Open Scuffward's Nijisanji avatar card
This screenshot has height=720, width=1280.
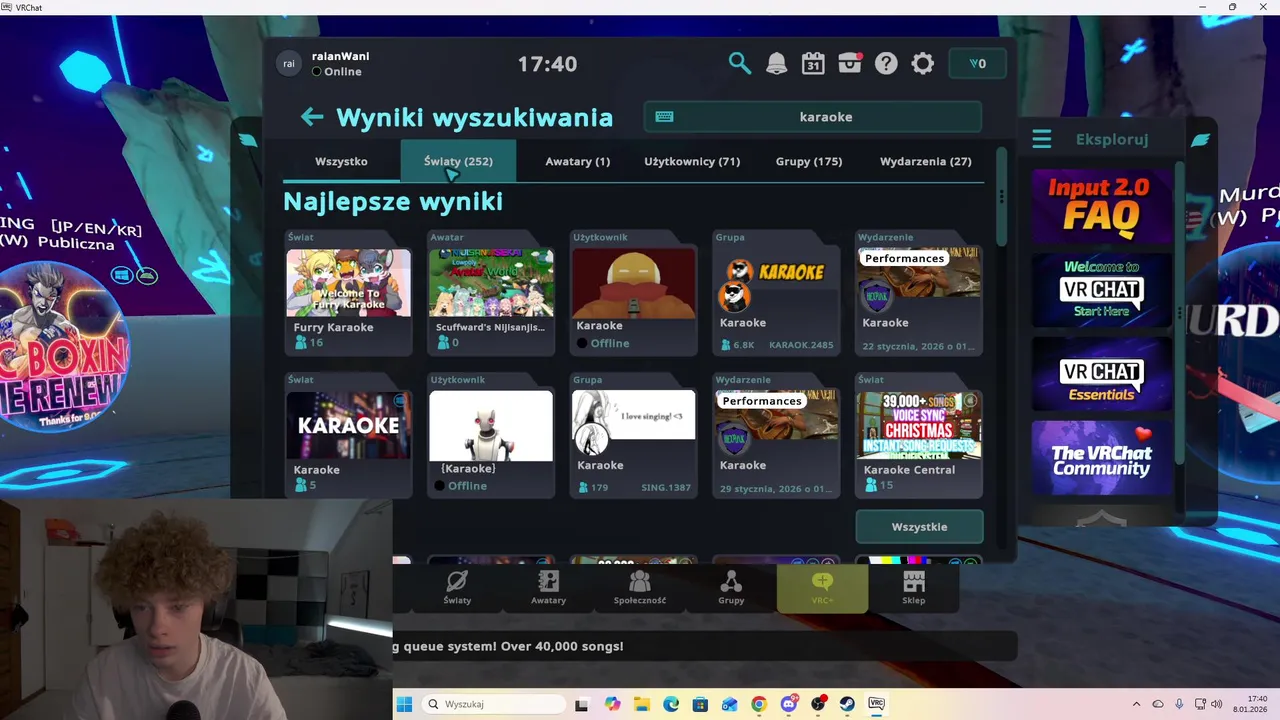[491, 294]
